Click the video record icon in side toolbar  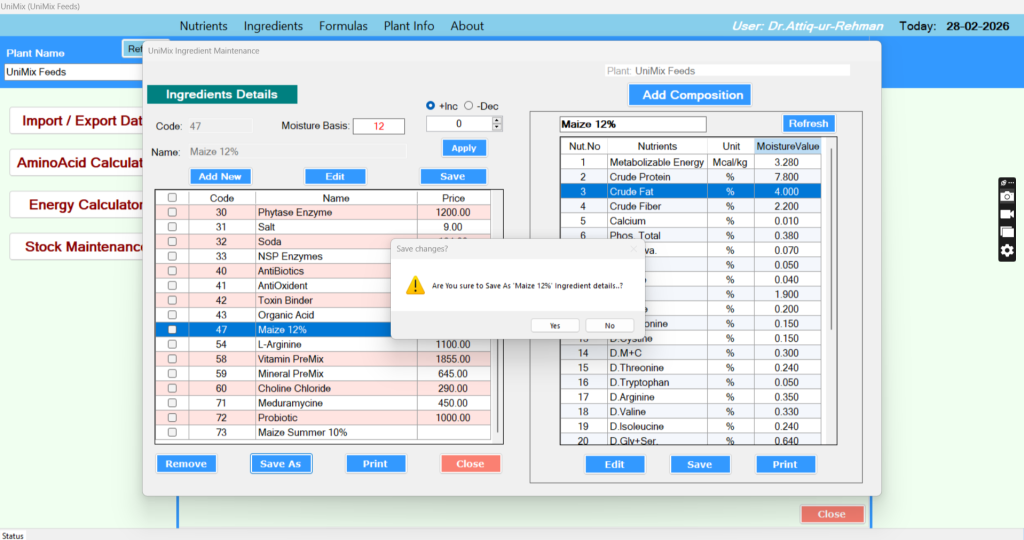point(1007,215)
